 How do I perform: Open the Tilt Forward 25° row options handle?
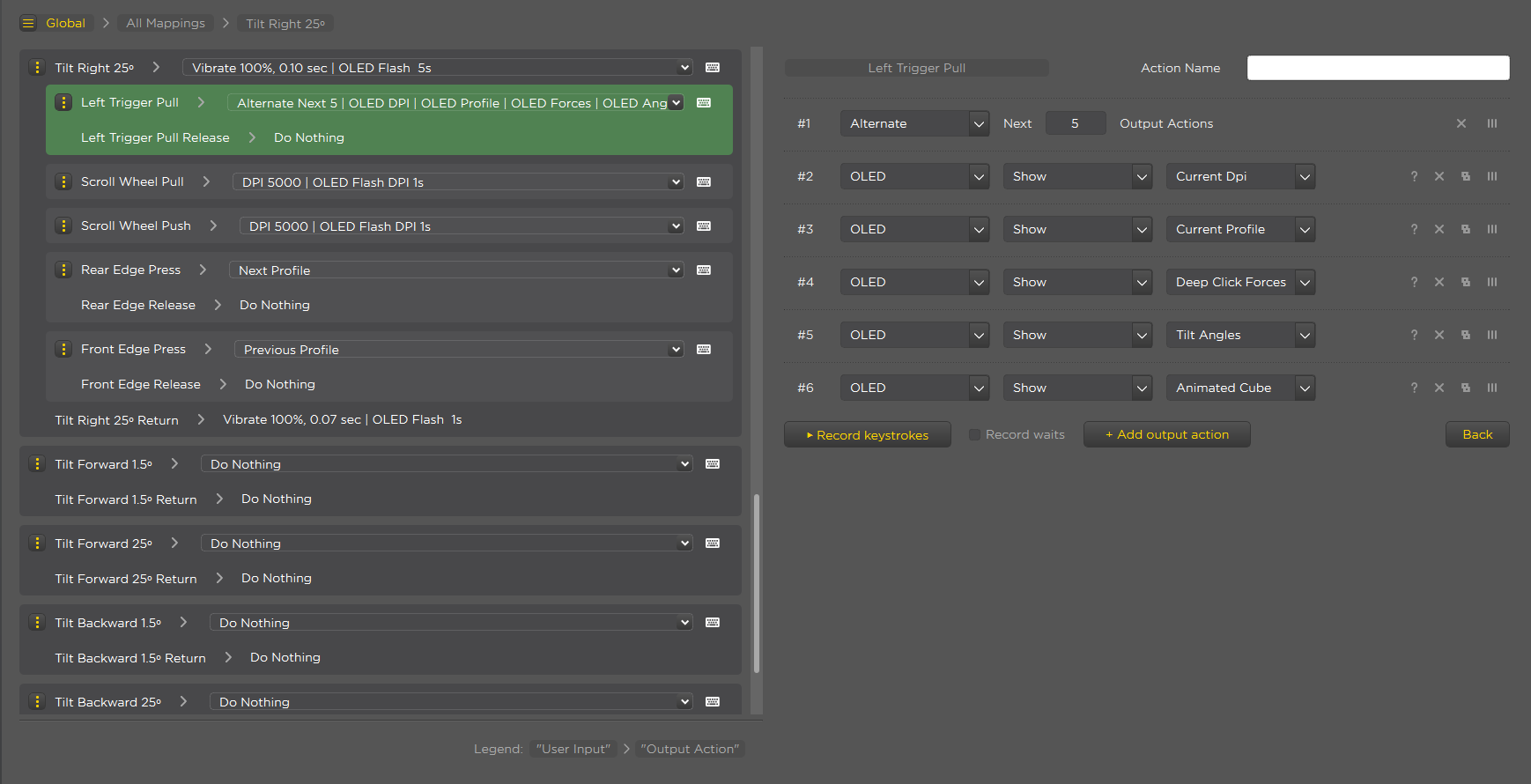coord(37,543)
